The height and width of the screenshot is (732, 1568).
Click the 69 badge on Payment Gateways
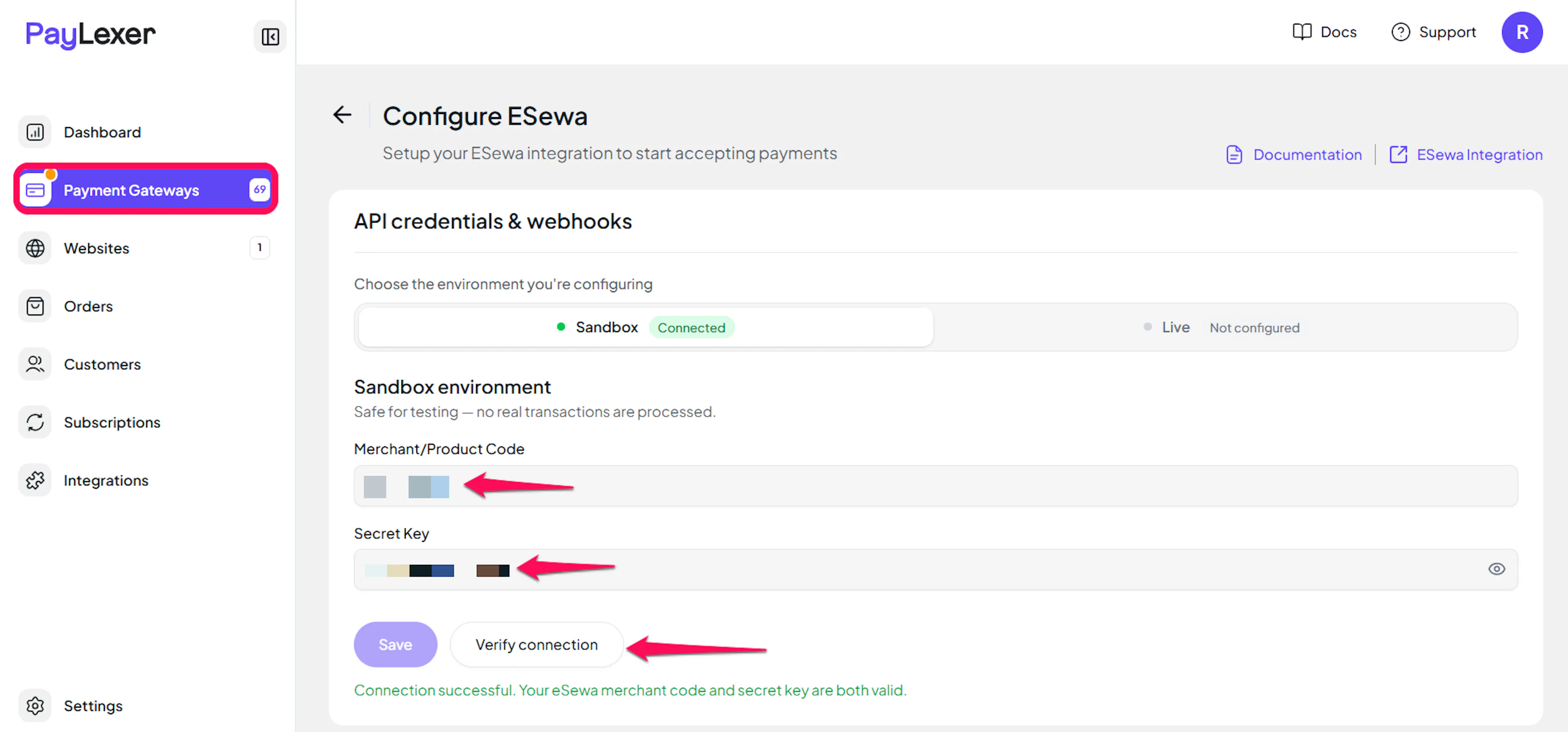click(x=259, y=190)
